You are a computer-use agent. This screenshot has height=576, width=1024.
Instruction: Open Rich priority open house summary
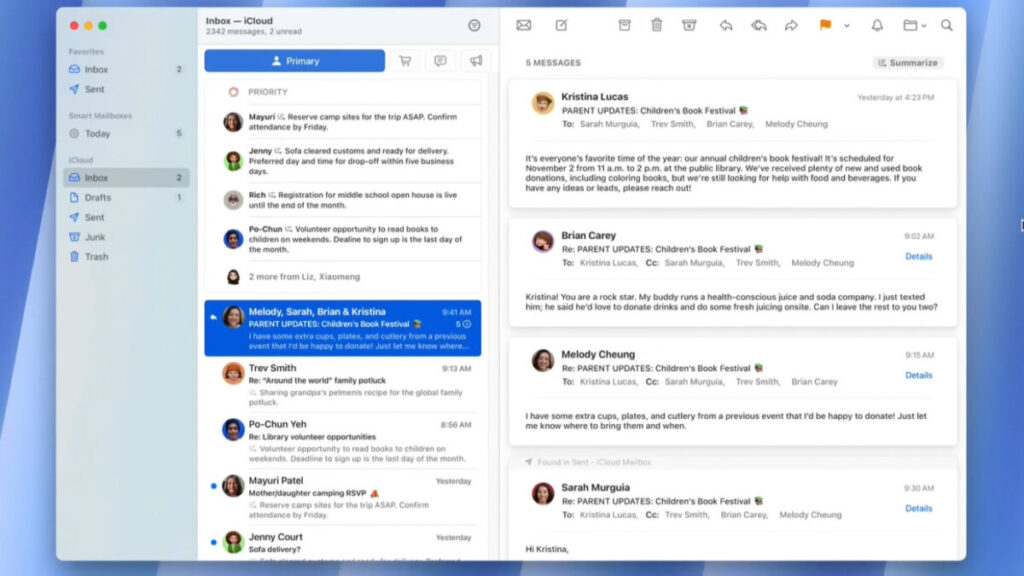point(343,200)
